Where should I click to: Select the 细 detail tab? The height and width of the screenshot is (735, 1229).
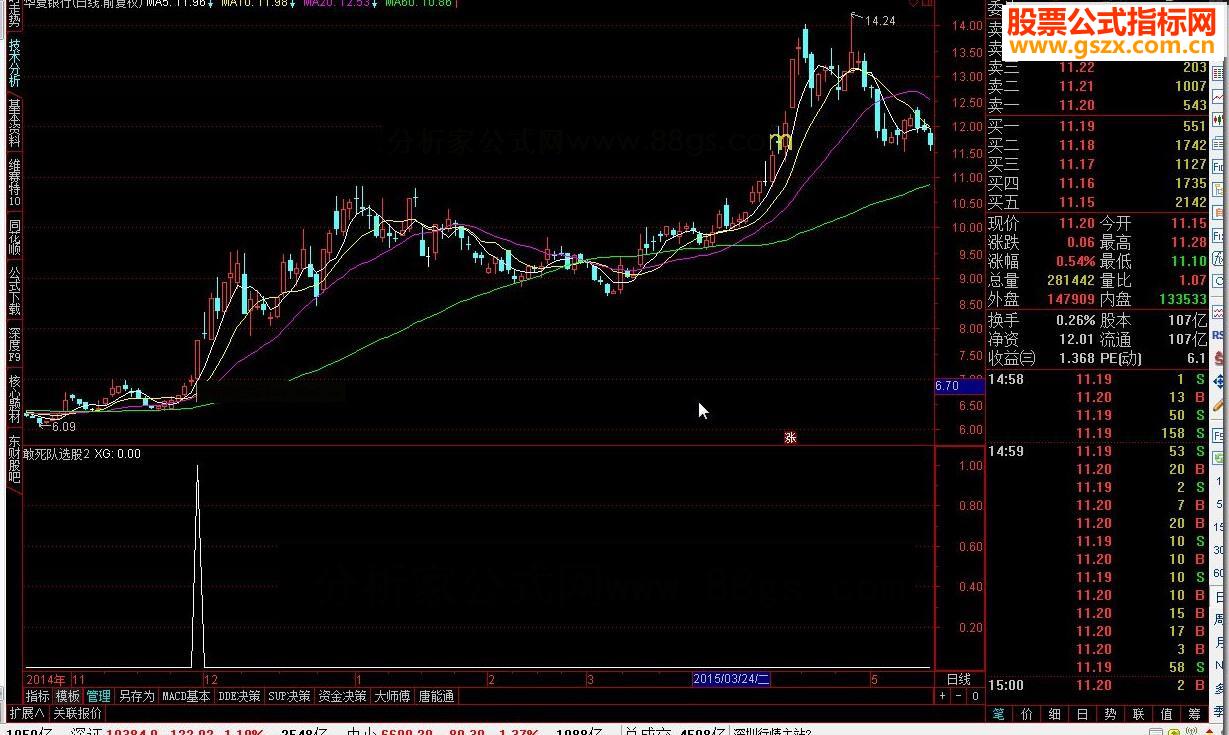pos(1054,714)
